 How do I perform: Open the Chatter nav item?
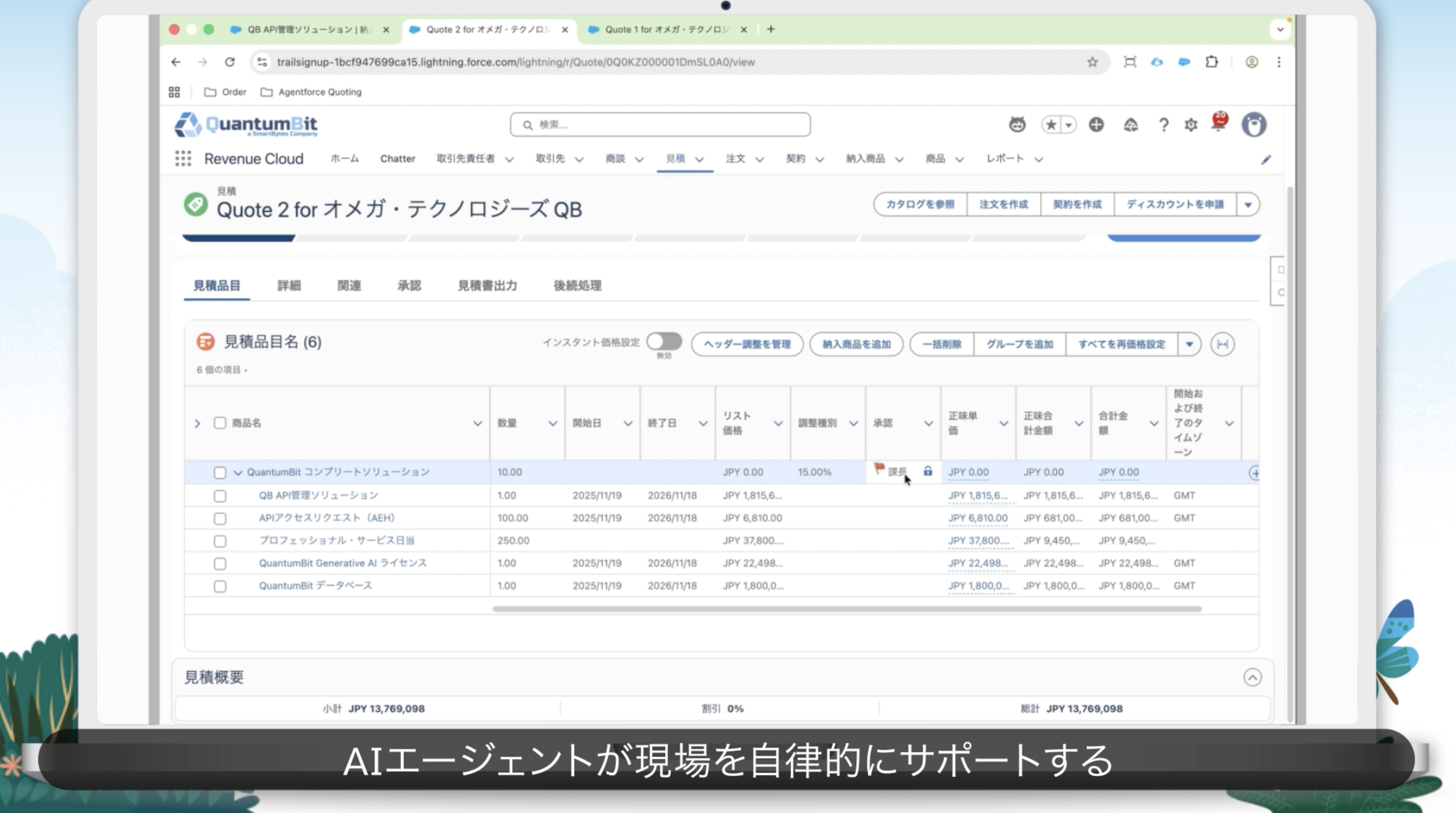(397, 159)
